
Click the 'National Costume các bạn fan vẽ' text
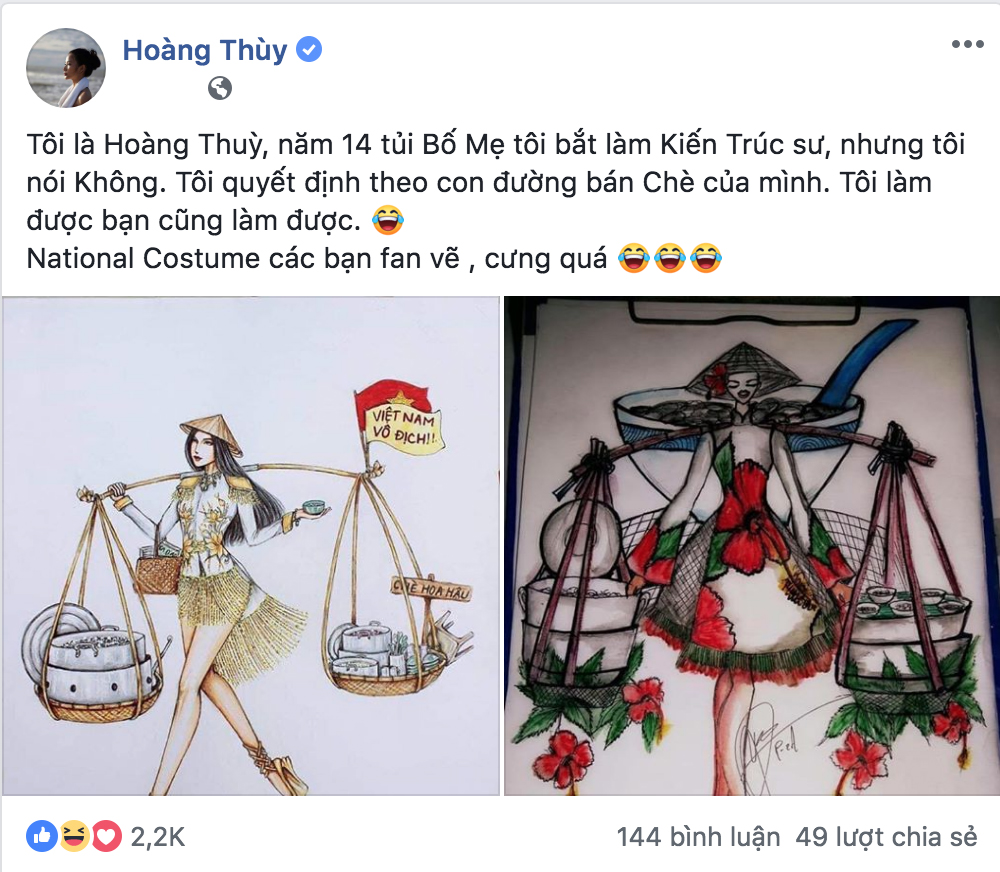tap(243, 259)
